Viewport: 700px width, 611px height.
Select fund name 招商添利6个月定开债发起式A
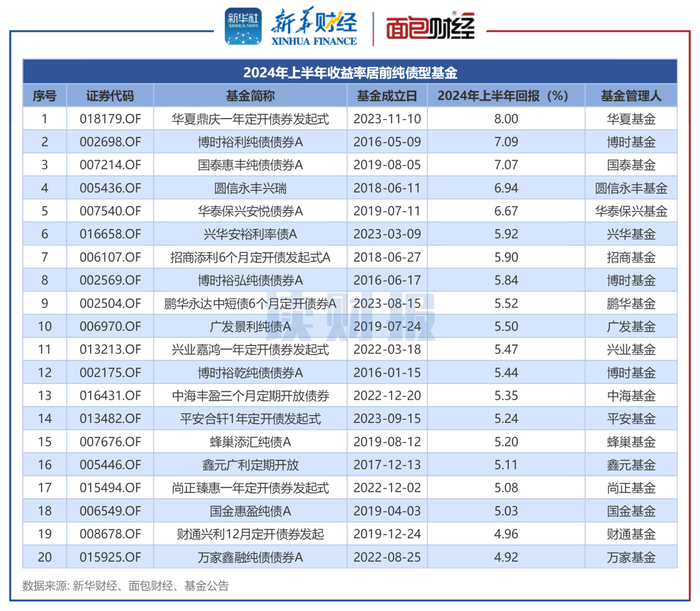click(x=250, y=258)
